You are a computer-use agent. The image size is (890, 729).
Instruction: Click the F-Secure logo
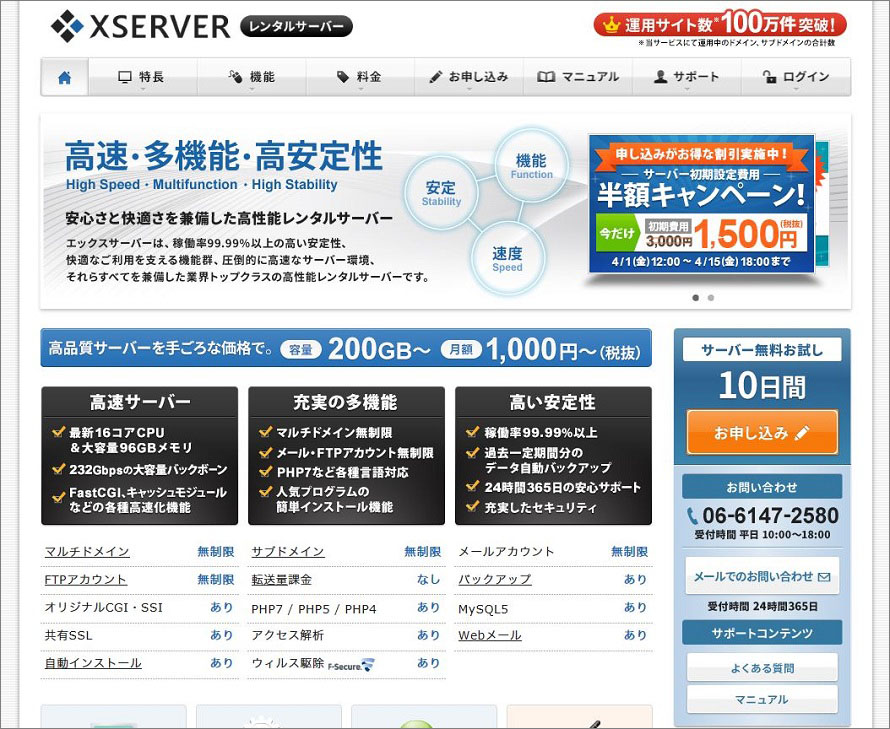coord(351,665)
